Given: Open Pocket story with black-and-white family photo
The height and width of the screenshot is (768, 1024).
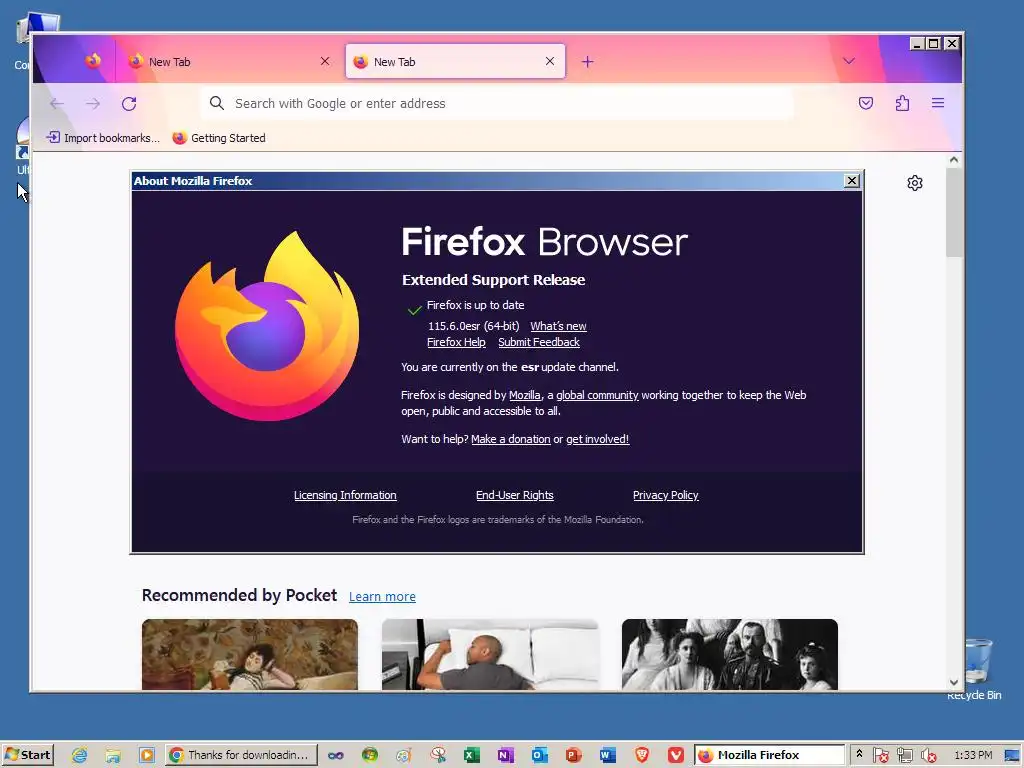Looking at the screenshot, I should click(729, 654).
